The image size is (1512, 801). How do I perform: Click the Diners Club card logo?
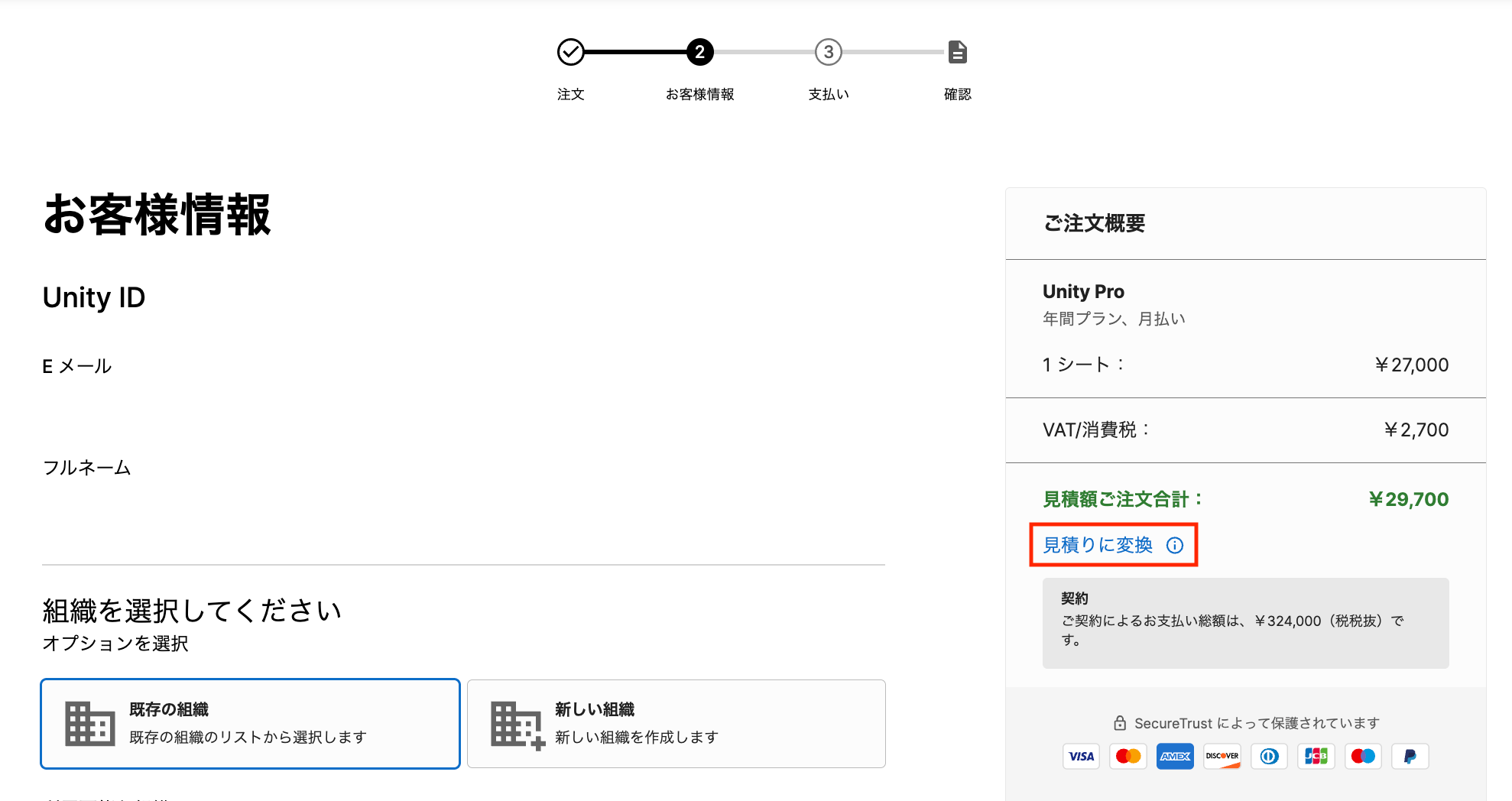tap(1269, 756)
